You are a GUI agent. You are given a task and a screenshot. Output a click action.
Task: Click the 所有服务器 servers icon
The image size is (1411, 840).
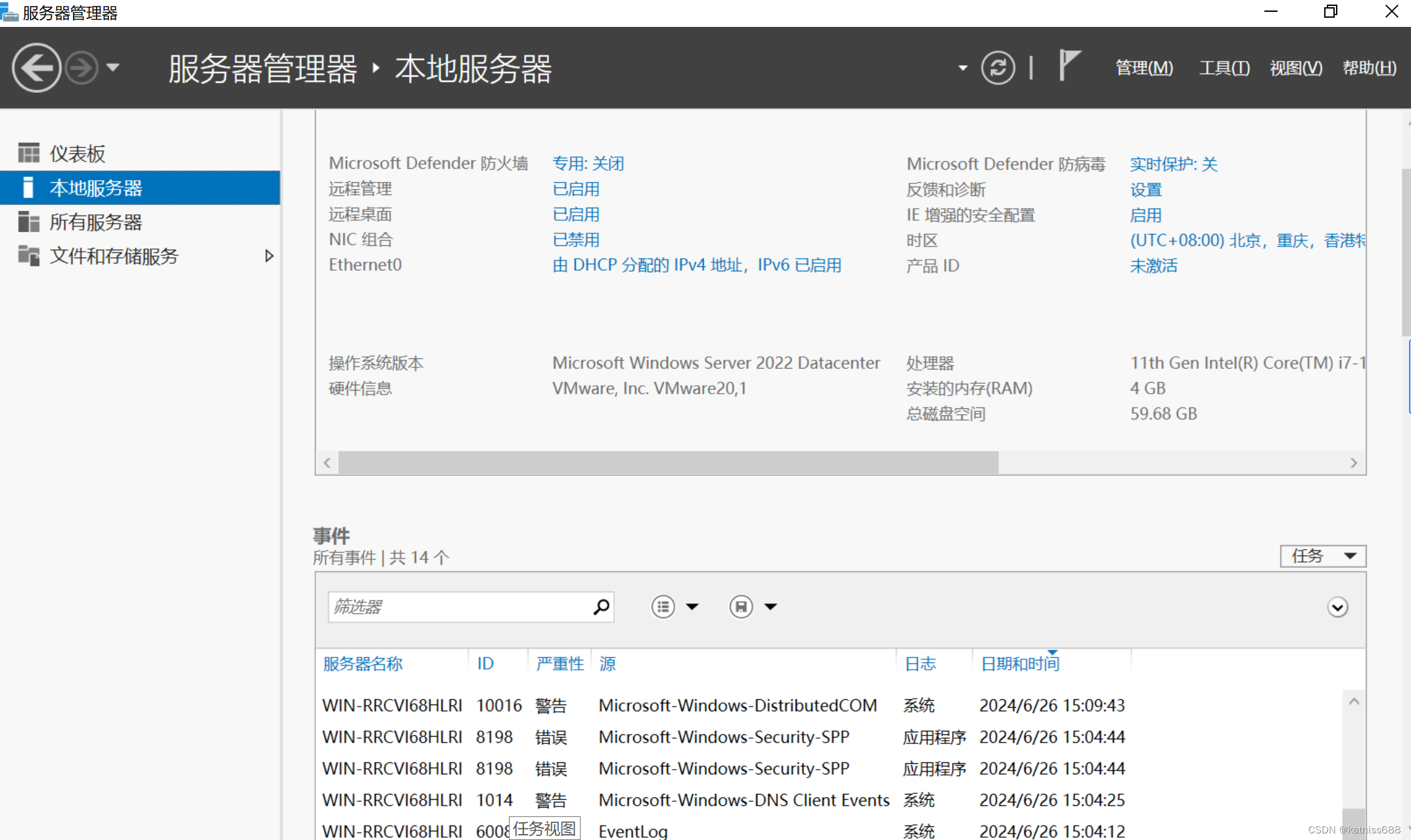(28, 222)
